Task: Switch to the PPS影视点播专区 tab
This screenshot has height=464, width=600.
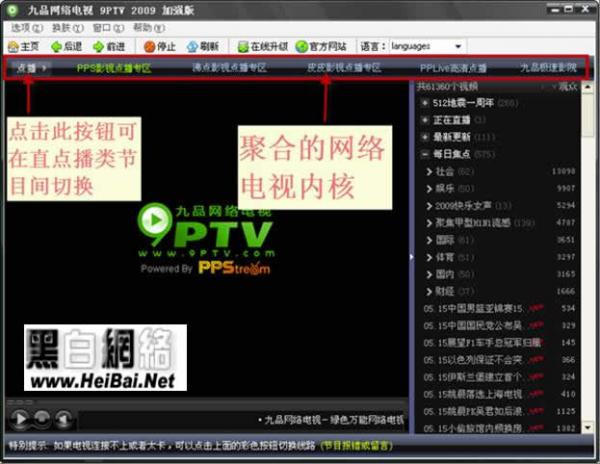Action: [114, 68]
